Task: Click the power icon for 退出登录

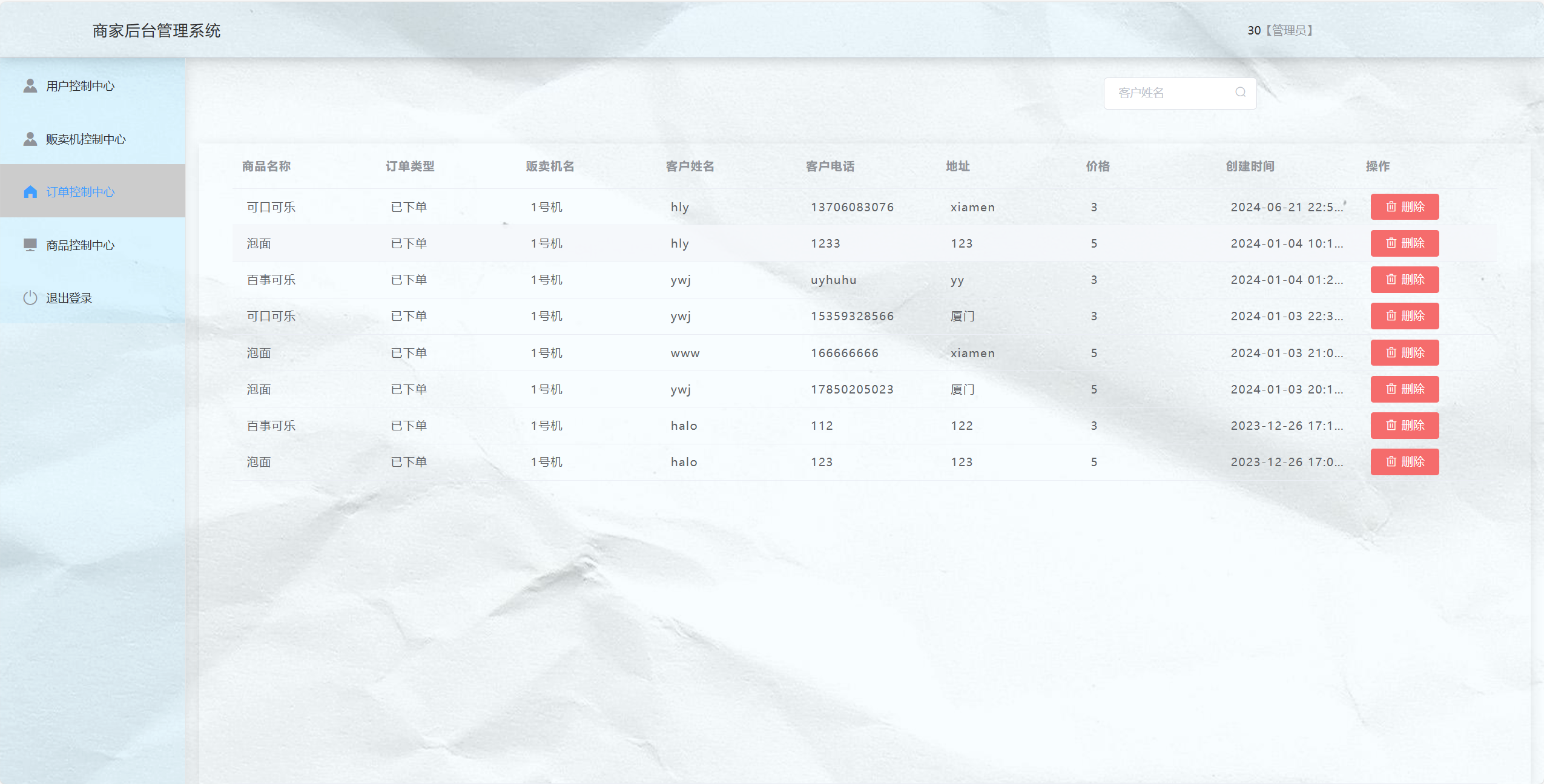Action: (30, 298)
